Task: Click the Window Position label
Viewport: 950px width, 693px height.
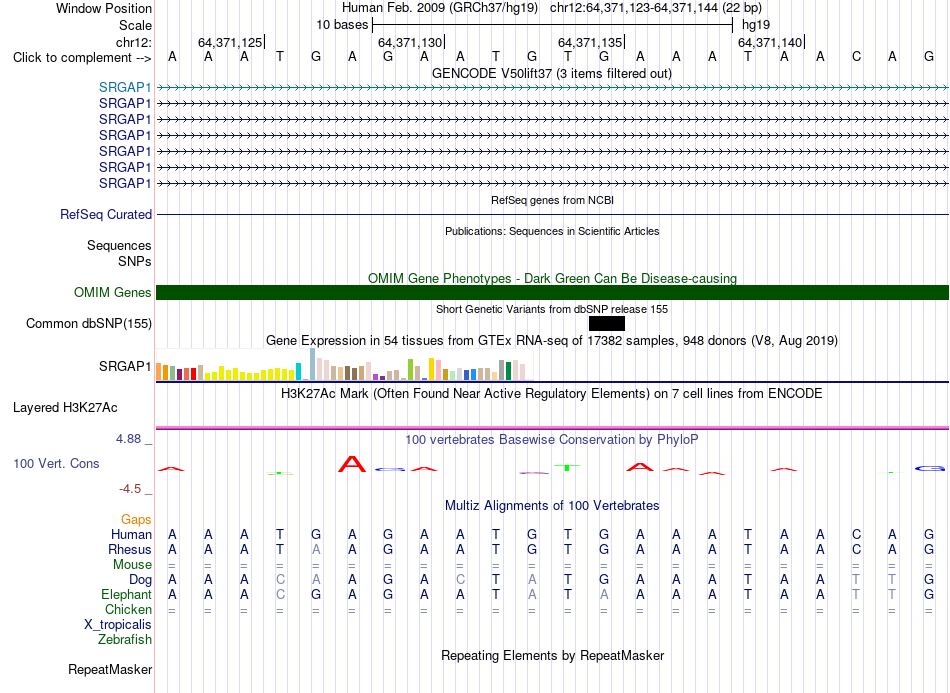Action: pyautogui.click(x=104, y=8)
